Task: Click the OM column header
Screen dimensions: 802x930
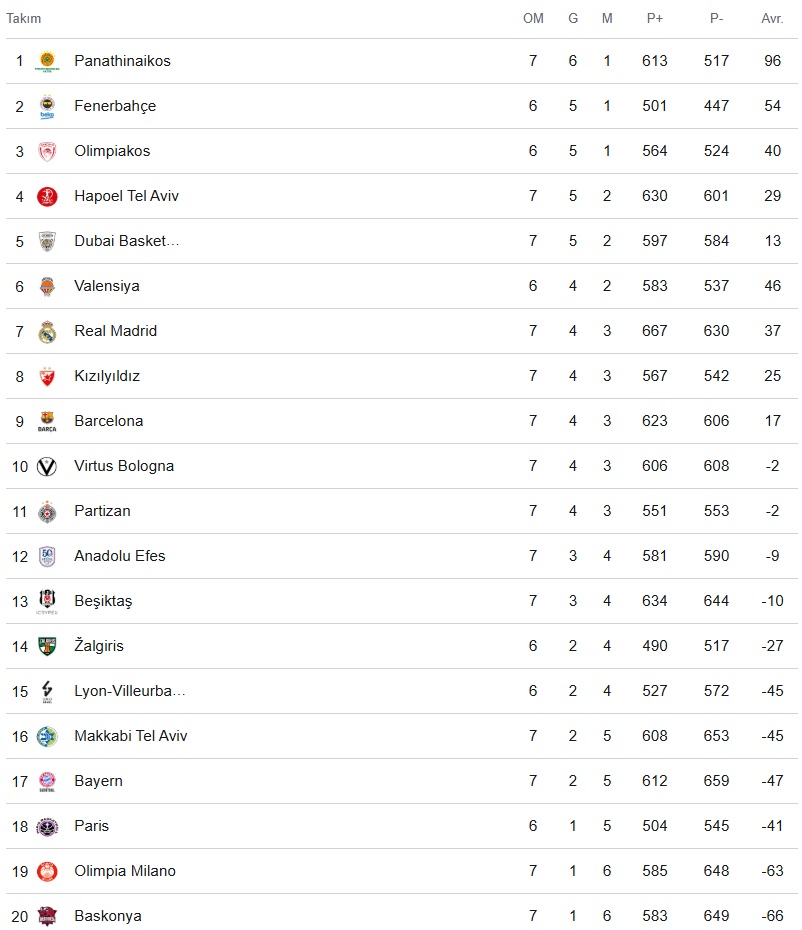Action: click(533, 18)
